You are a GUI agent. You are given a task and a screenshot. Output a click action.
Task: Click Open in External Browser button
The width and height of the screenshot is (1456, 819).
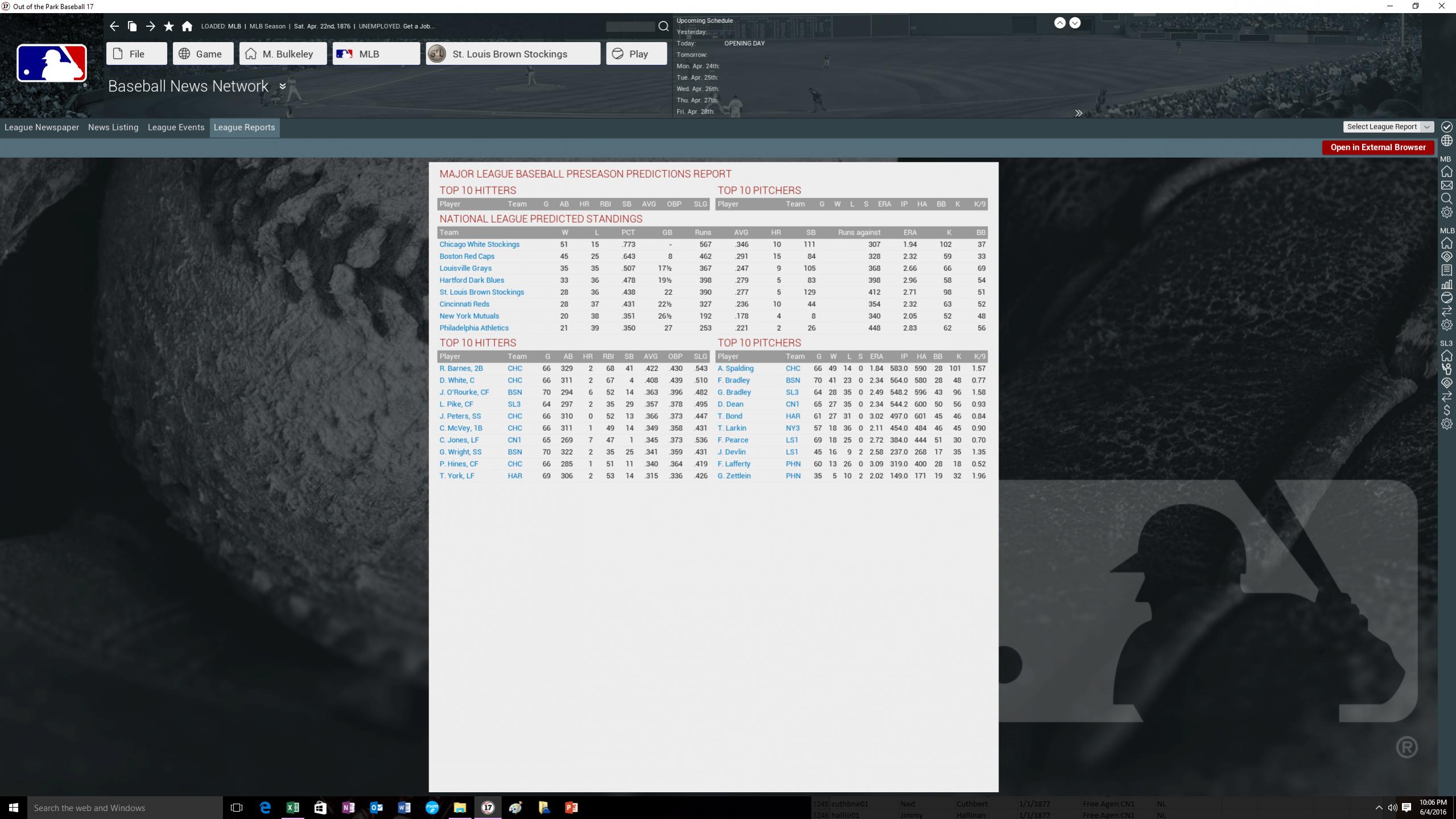click(1377, 147)
